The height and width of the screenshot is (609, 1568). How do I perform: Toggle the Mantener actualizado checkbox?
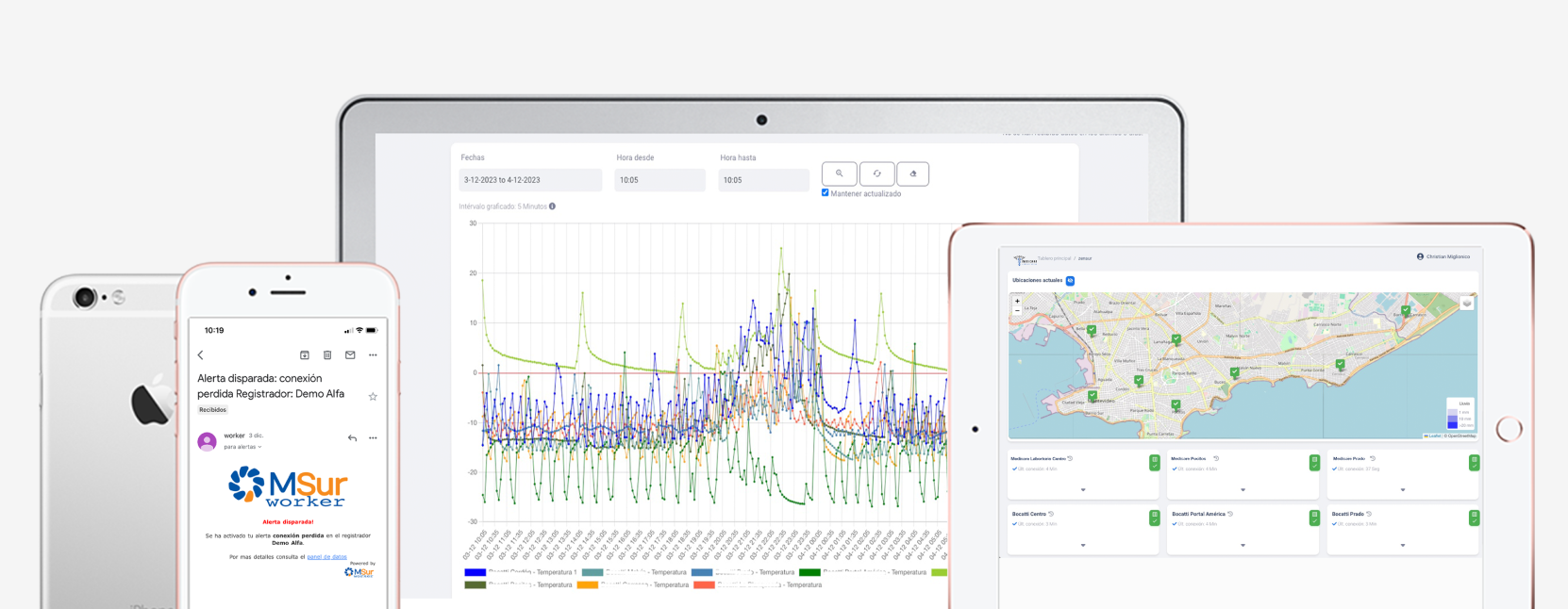826,192
